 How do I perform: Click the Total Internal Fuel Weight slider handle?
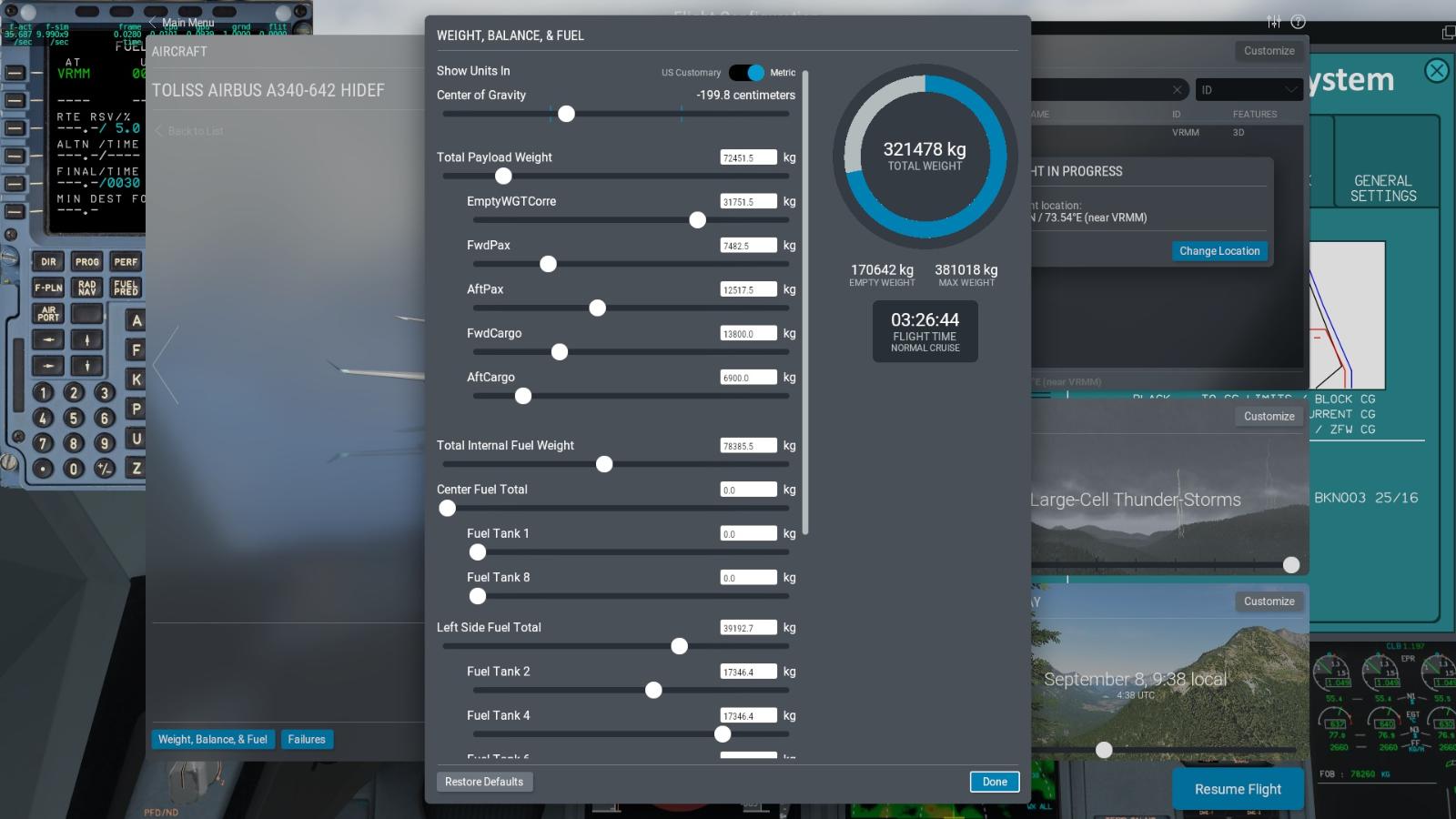coord(604,464)
